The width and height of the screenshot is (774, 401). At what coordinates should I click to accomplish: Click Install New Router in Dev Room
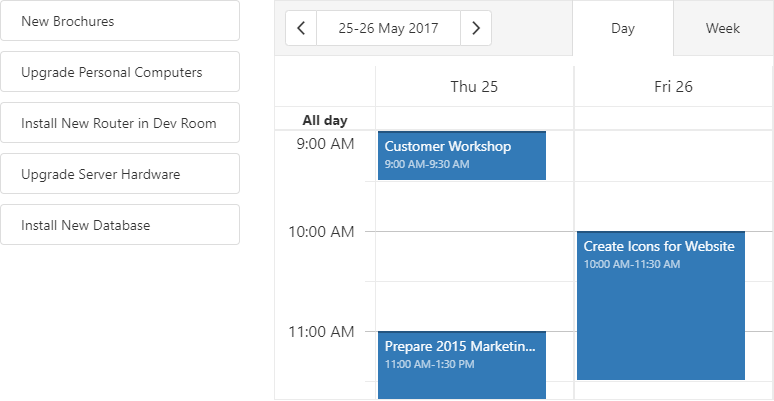tap(120, 123)
